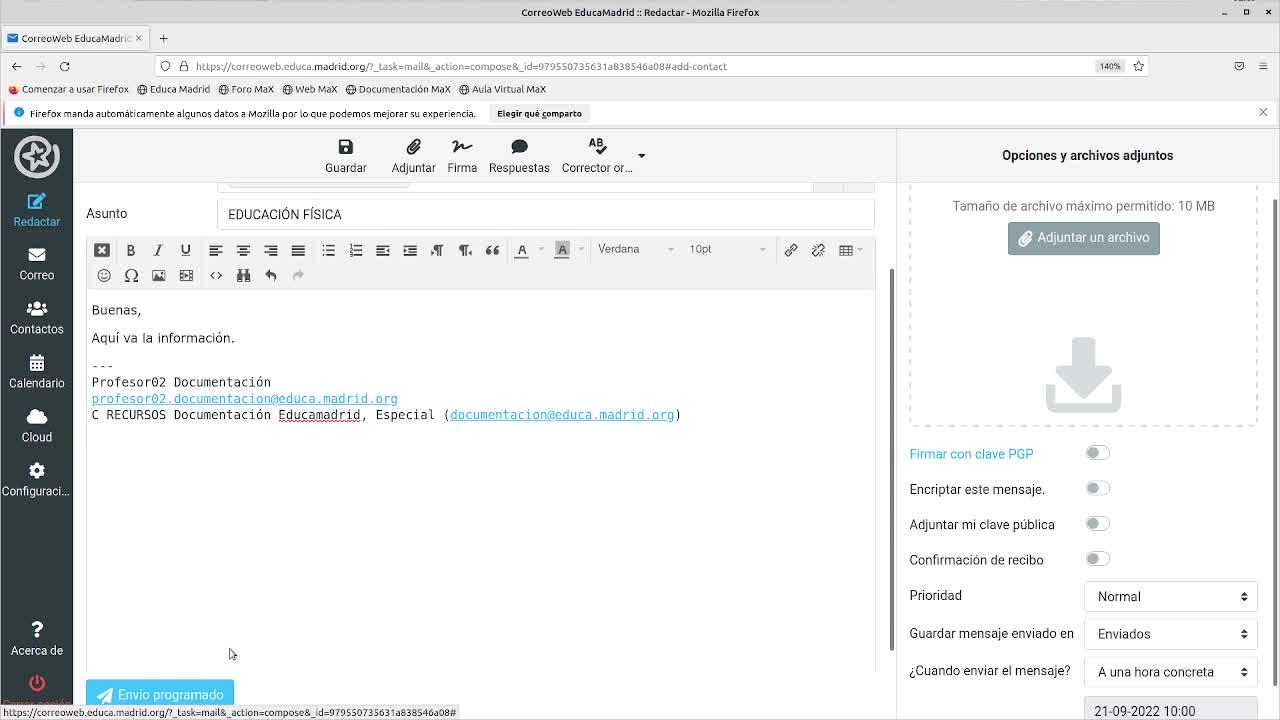Edit scheduled date 21-09-2022 10:00
The image size is (1280, 720).
pyautogui.click(x=1170, y=709)
